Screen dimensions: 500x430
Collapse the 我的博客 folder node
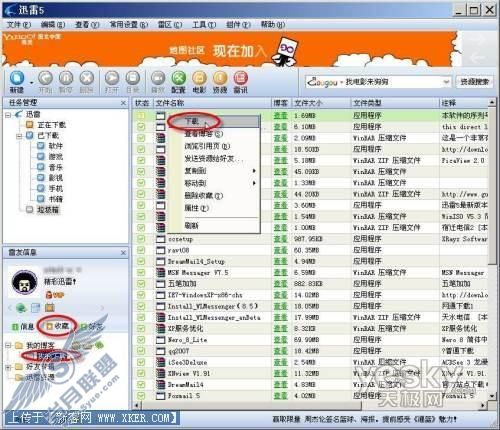pyautogui.click(x=8, y=346)
